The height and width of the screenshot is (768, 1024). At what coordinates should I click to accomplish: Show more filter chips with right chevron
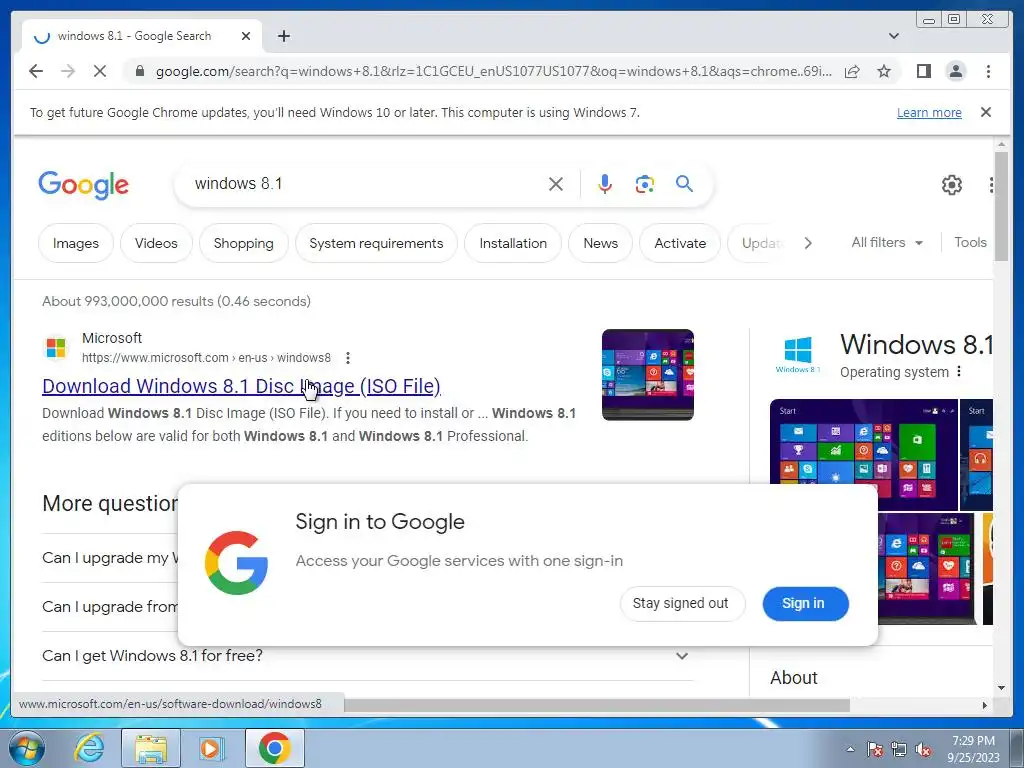808,243
